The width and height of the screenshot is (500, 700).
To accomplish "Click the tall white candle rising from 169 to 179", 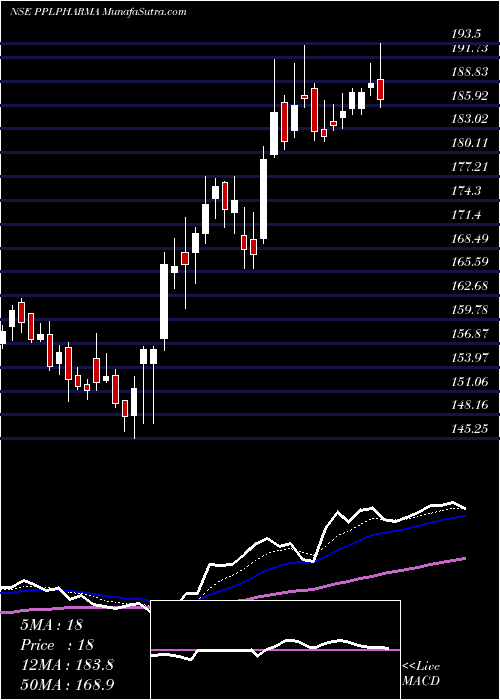I will pyautogui.click(x=264, y=199).
